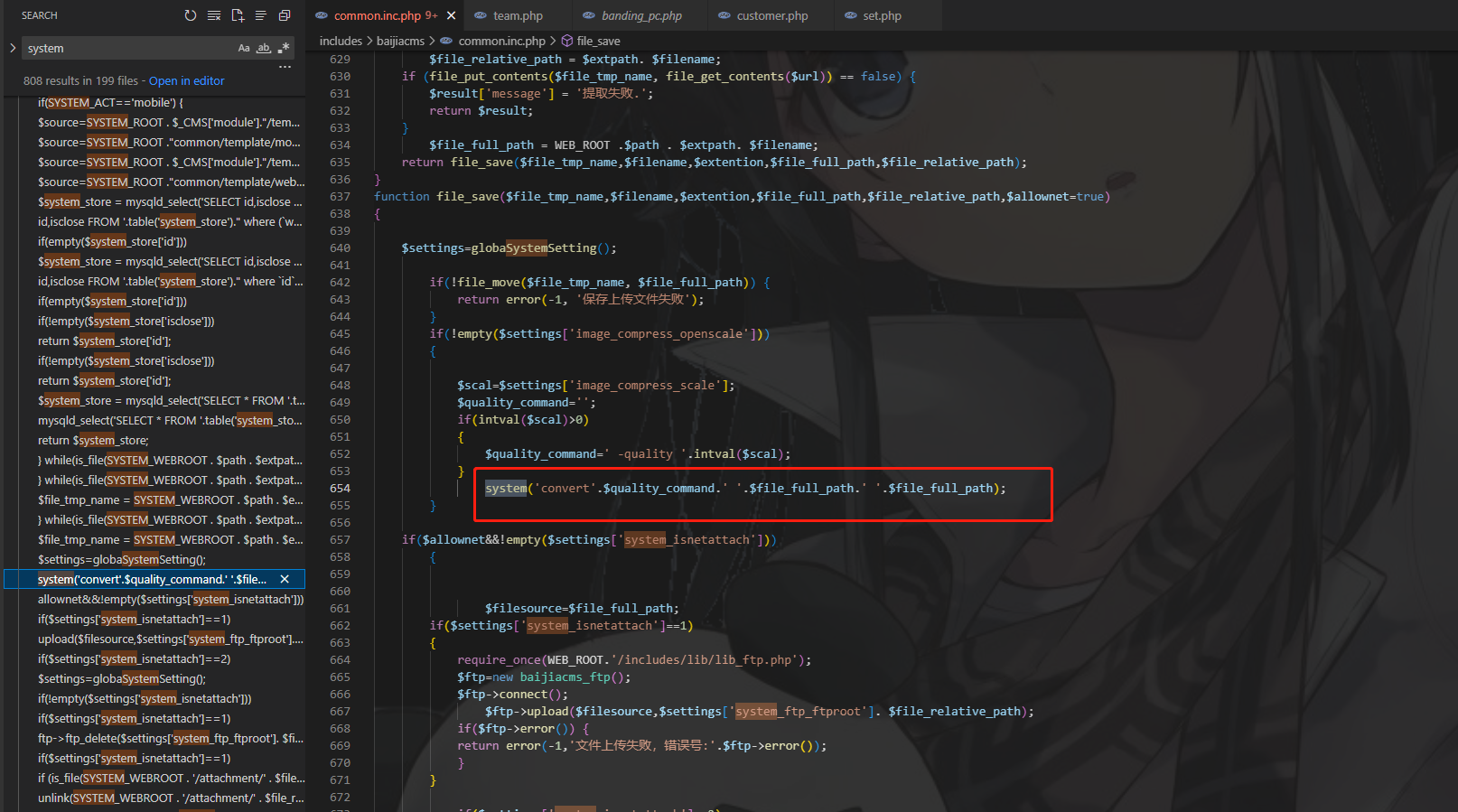The width and height of the screenshot is (1458, 812).
Task: Select line number 637 in the gutter
Action: (340, 197)
